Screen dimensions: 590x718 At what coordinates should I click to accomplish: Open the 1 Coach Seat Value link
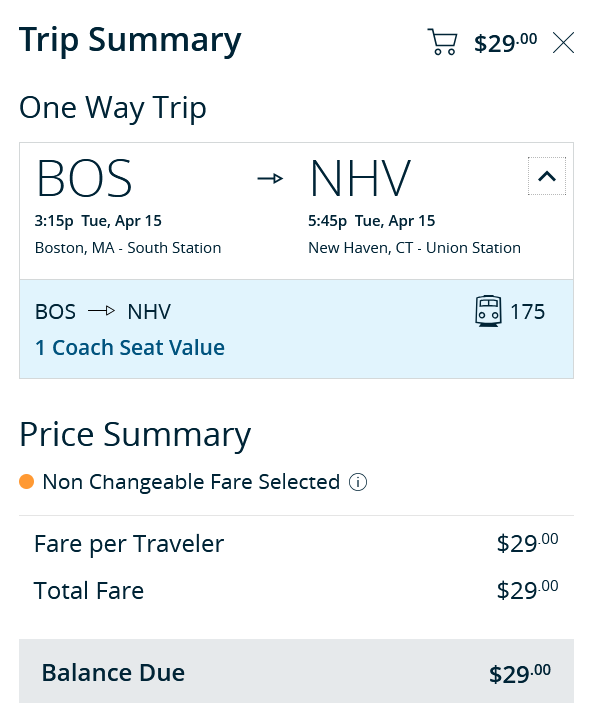click(x=130, y=348)
